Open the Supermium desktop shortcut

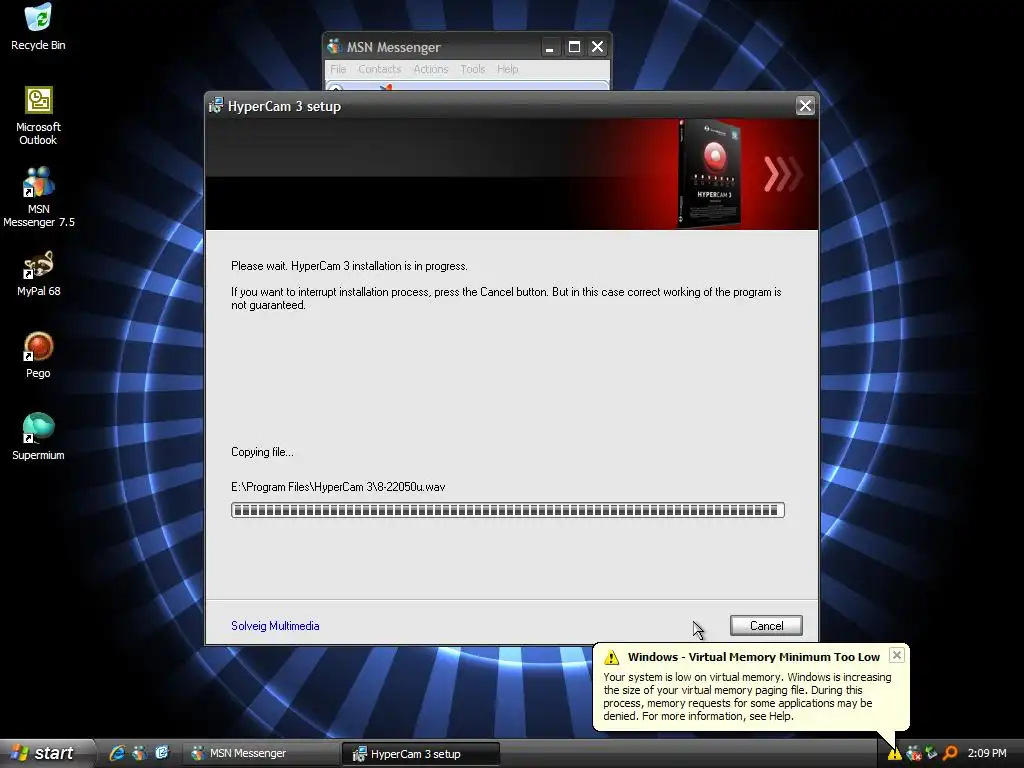click(38, 437)
